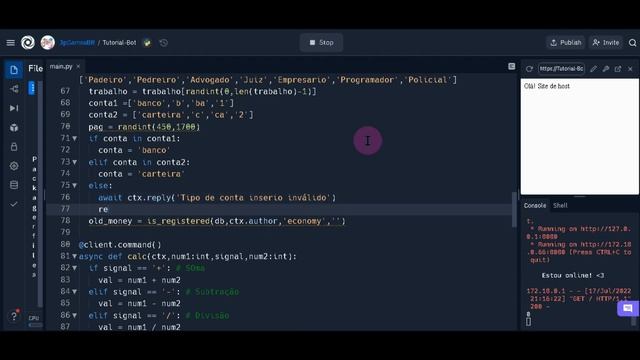The width and height of the screenshot is (640, 360).
Task: Click line number 79 in the gutter
Action: click(x=65, y=232)
